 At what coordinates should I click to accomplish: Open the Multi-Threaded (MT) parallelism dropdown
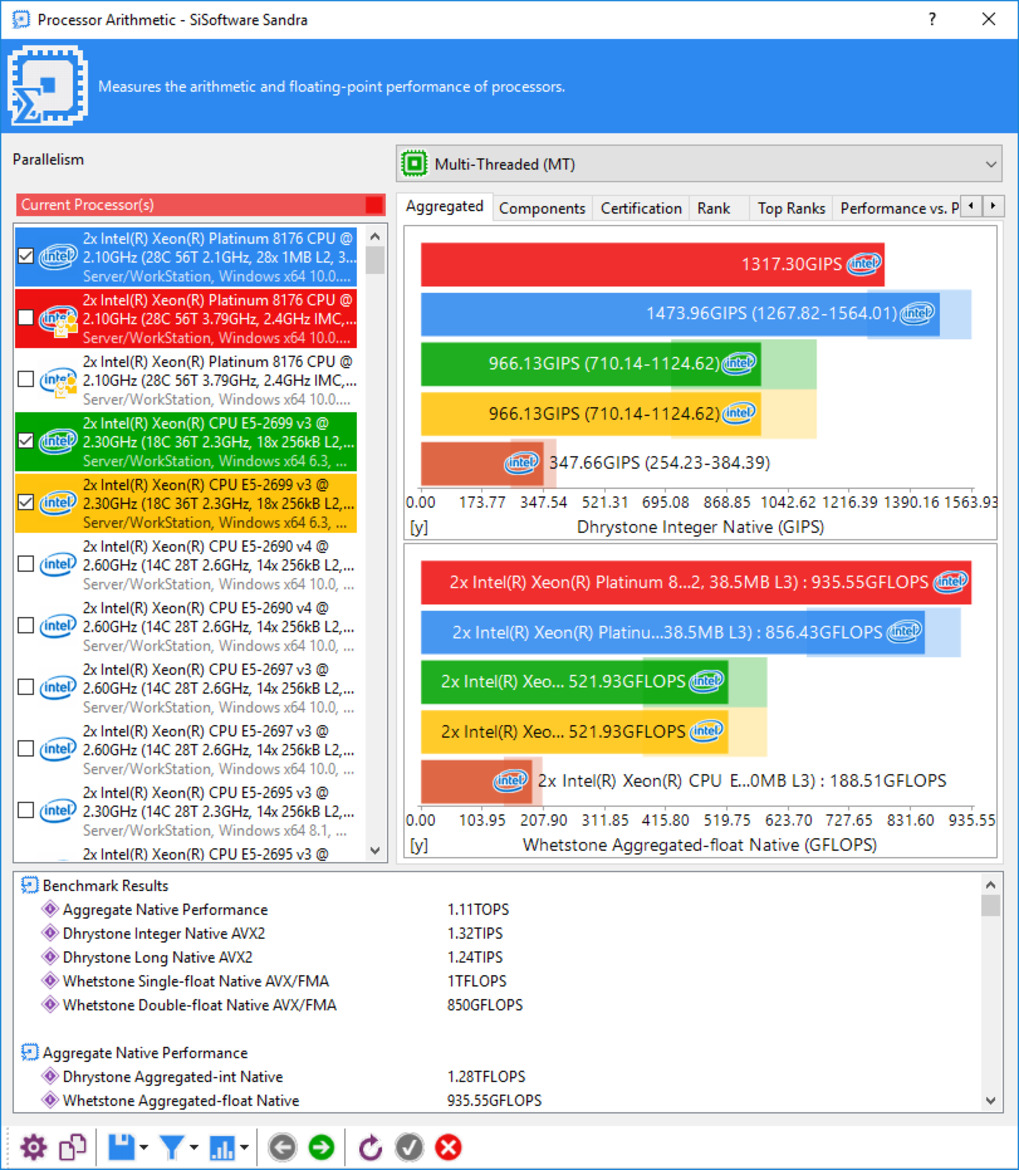tap(699, 164)
